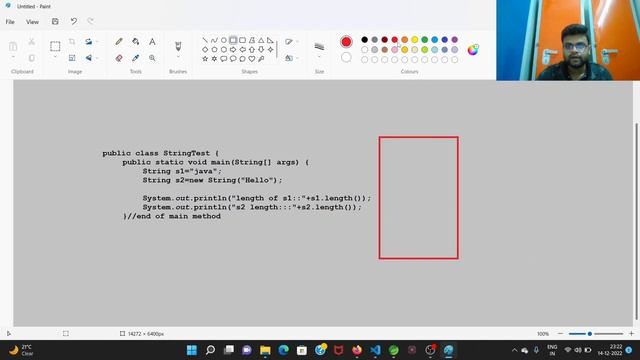
Task: Open the Shape outline dropdown
Action: (291, 42)
